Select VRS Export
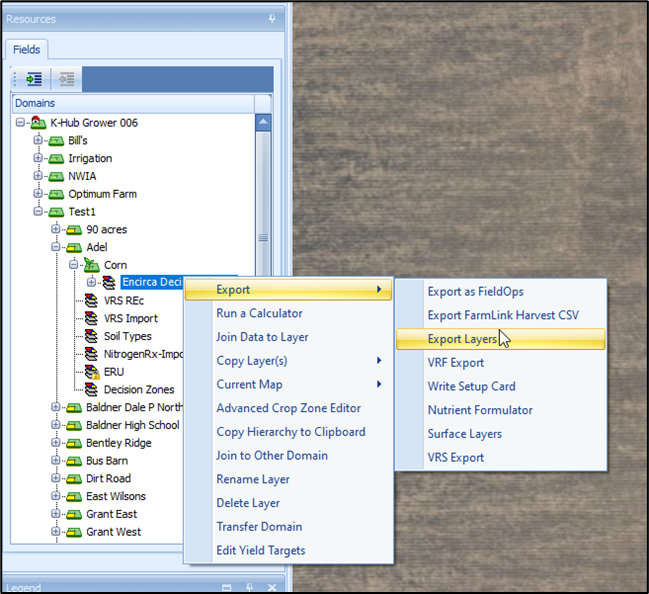The width and height of the screenshot is (649, 594). 501,457
